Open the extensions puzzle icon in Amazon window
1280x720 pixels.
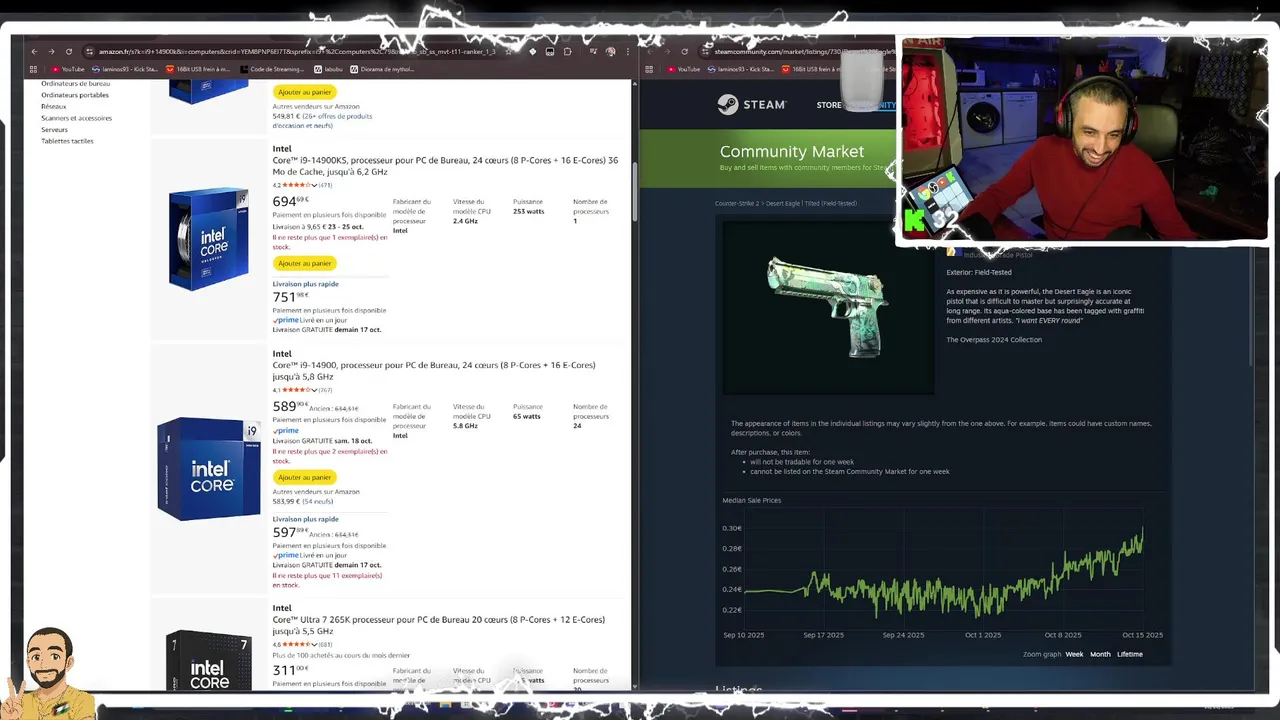(568, 51)
